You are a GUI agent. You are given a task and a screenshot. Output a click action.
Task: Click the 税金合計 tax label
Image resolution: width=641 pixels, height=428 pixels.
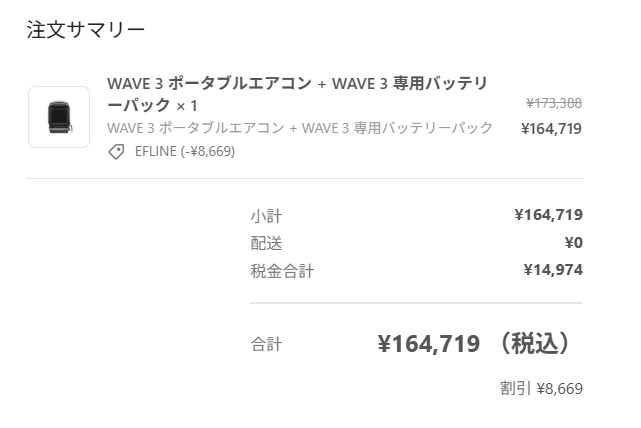[x=282, y=271]
